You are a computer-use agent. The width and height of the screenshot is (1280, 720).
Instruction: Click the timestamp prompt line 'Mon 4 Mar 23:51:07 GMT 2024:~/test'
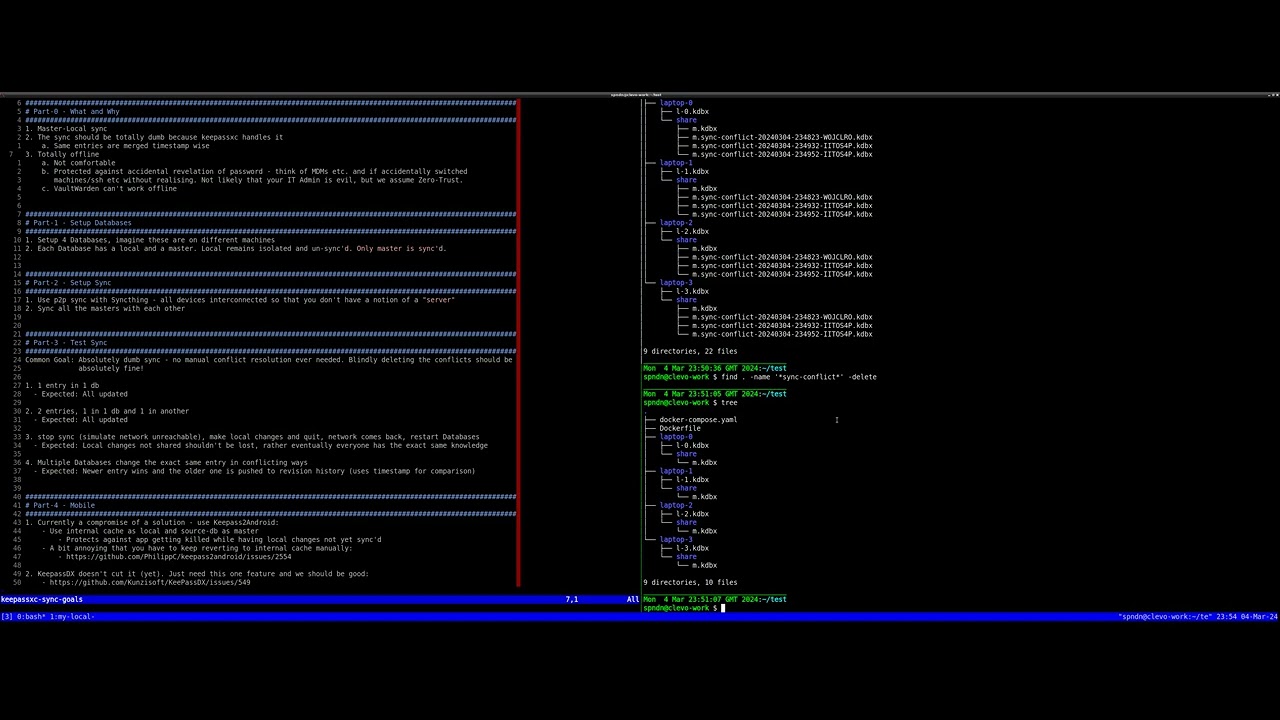[715, 600]
